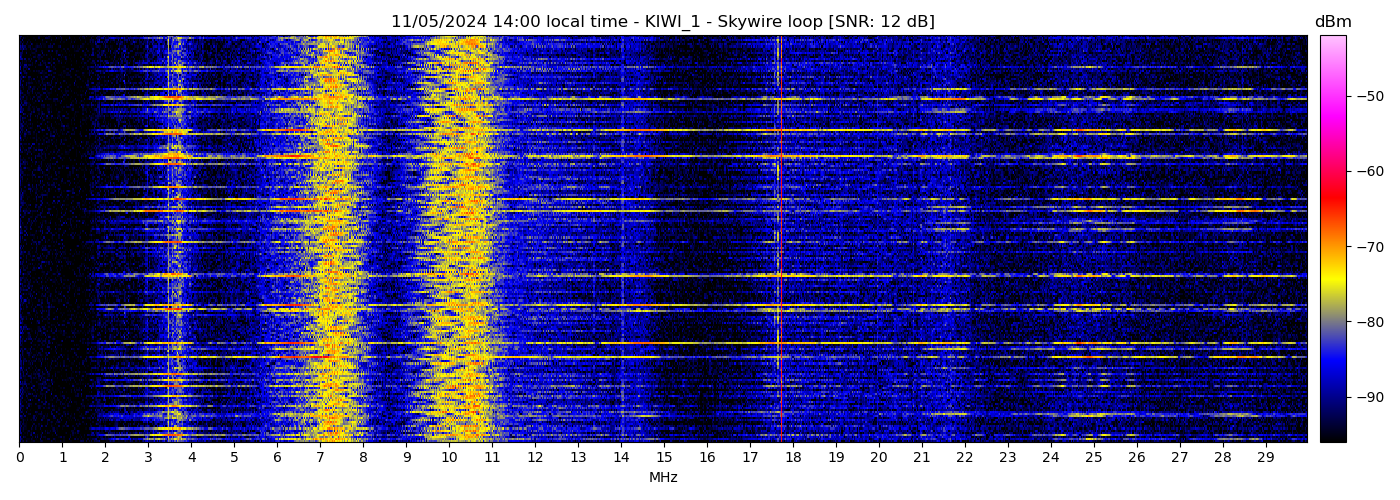Click the −90 colorbar tick label
This screenshot has width=1400, height=500.
coord(1368,397)
